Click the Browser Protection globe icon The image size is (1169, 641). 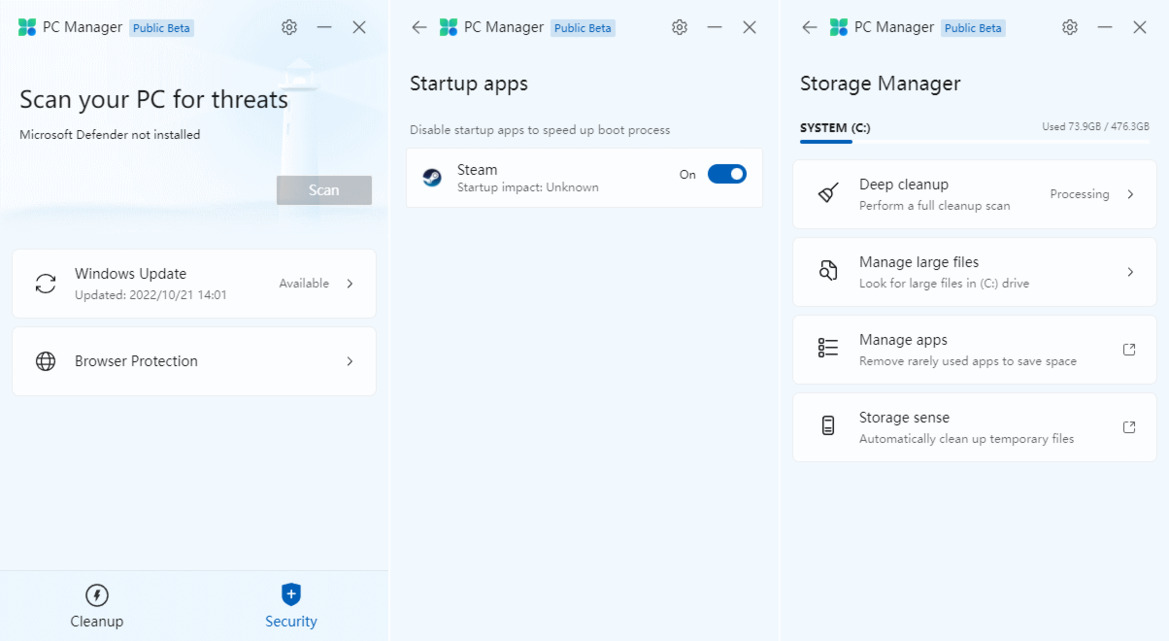pyautogui.click(x=45, y=361)
